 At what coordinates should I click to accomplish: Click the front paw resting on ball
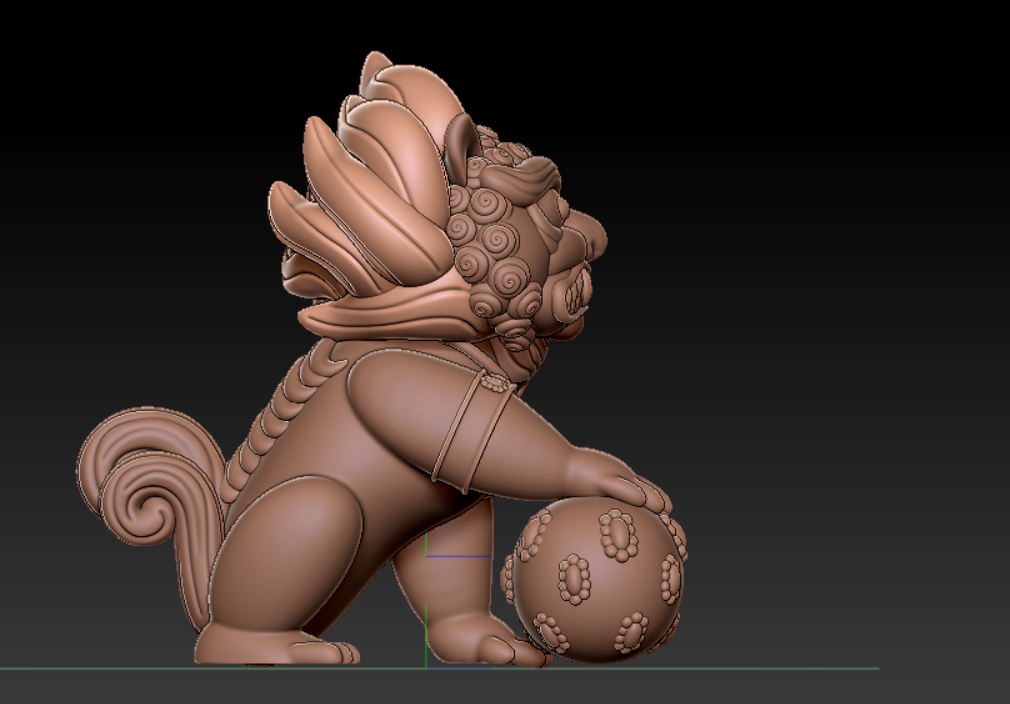coord(624,486)
